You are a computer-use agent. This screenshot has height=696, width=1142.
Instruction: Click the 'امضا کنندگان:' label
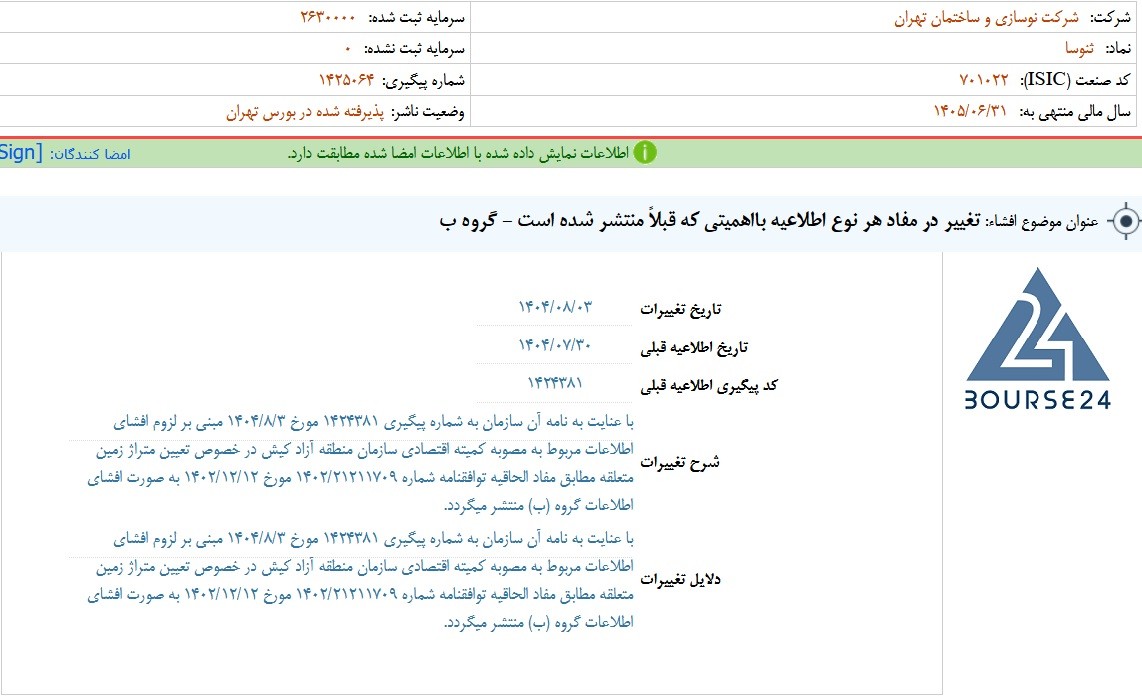coord(90,154)
